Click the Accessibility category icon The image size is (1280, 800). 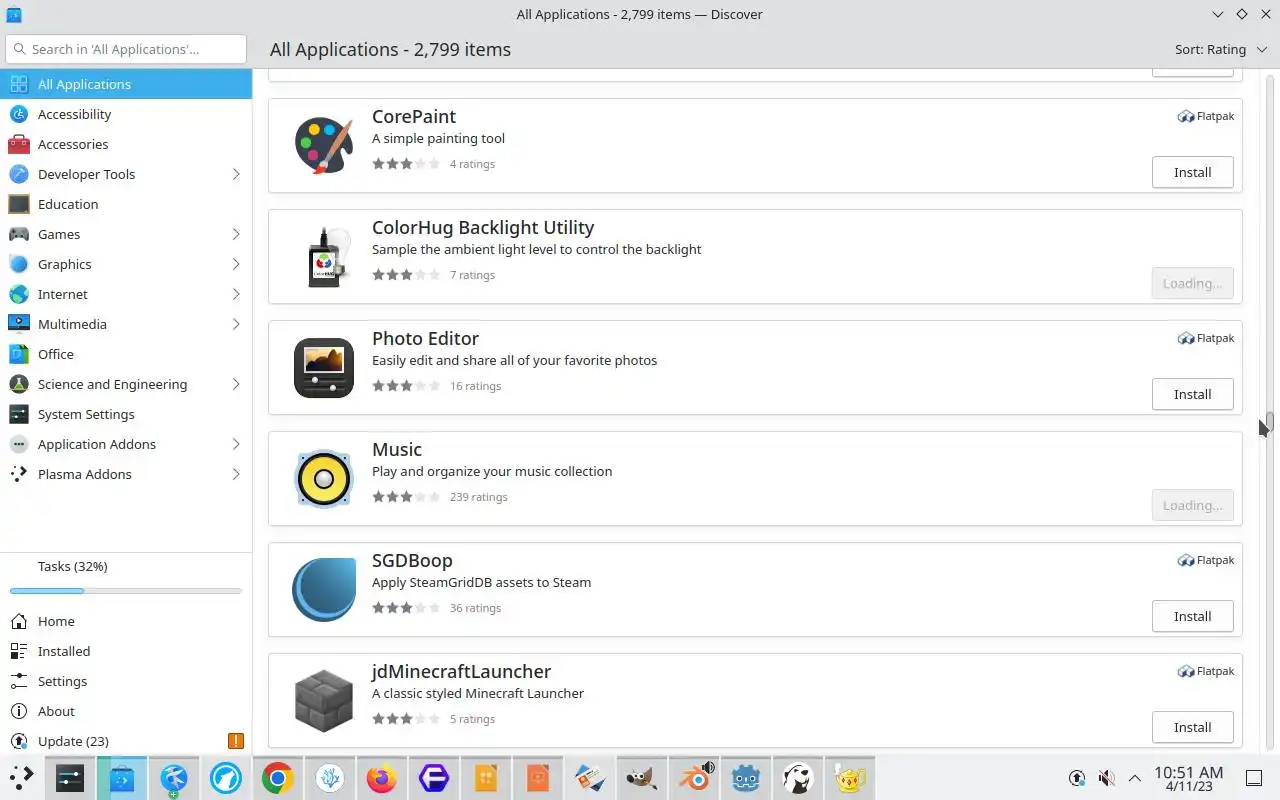pyautogui.click(x=18, y=114)
